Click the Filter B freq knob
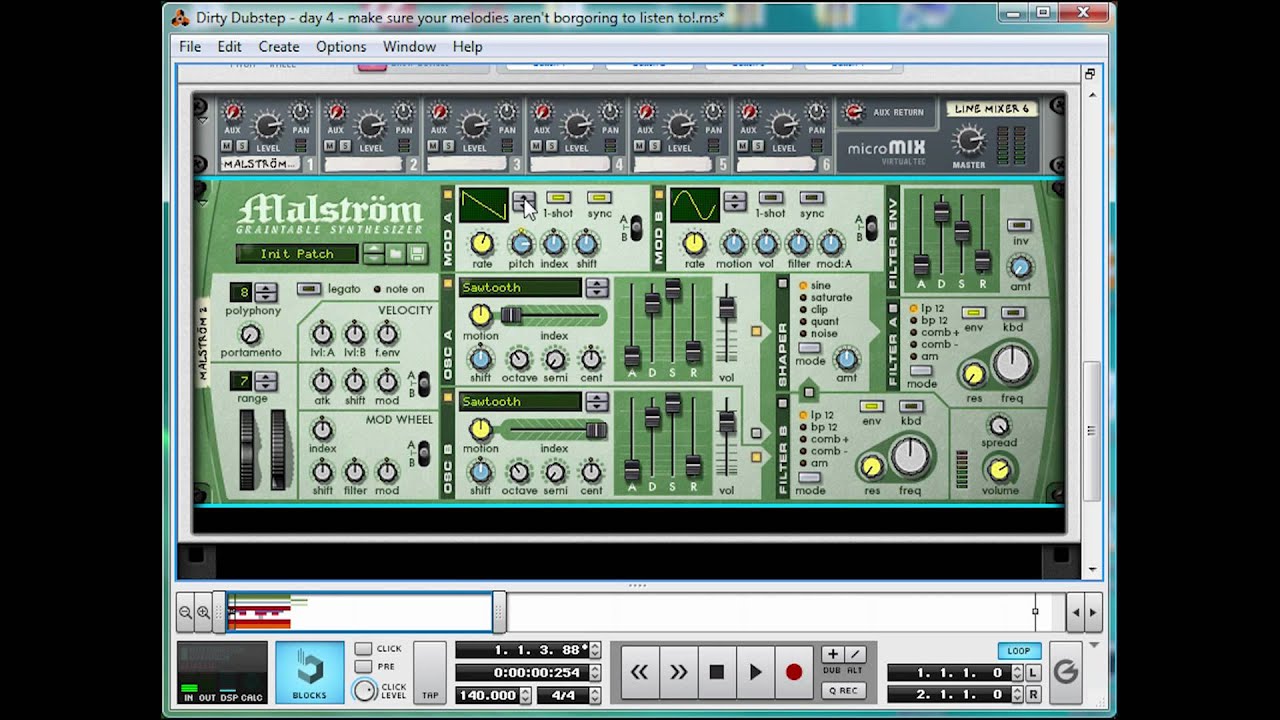Image resolution: width=1280 pixels, height=720 pixels. pyautogui.click(x=910, y=456)
